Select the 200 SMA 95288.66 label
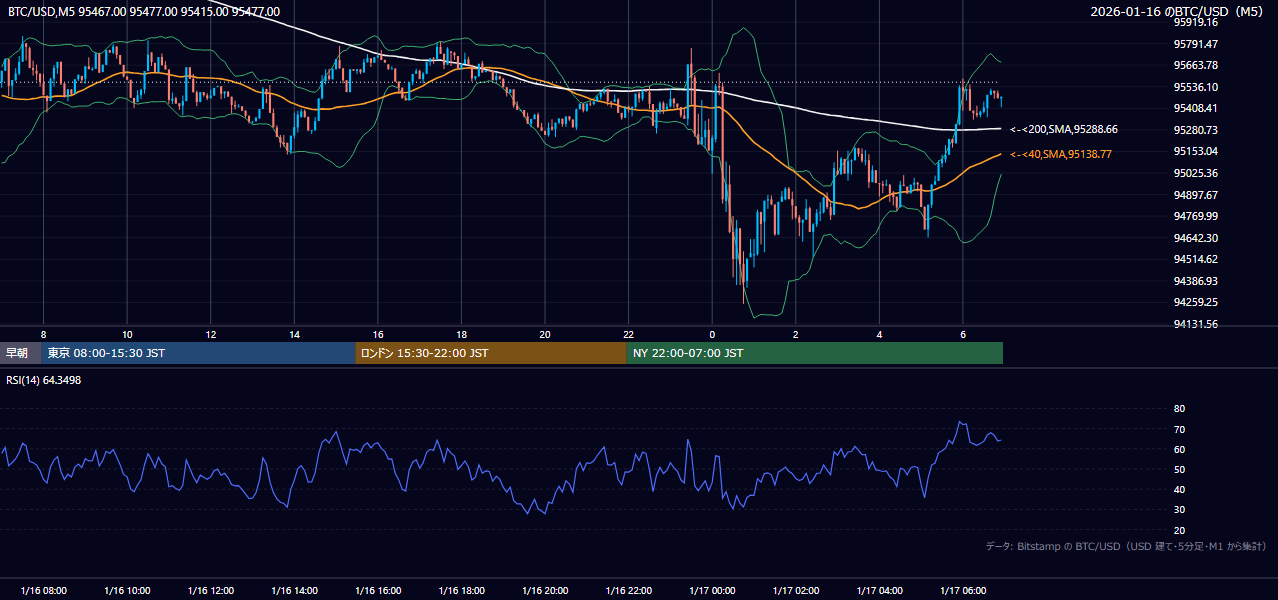1278x600 pixels. (1064, 129)
